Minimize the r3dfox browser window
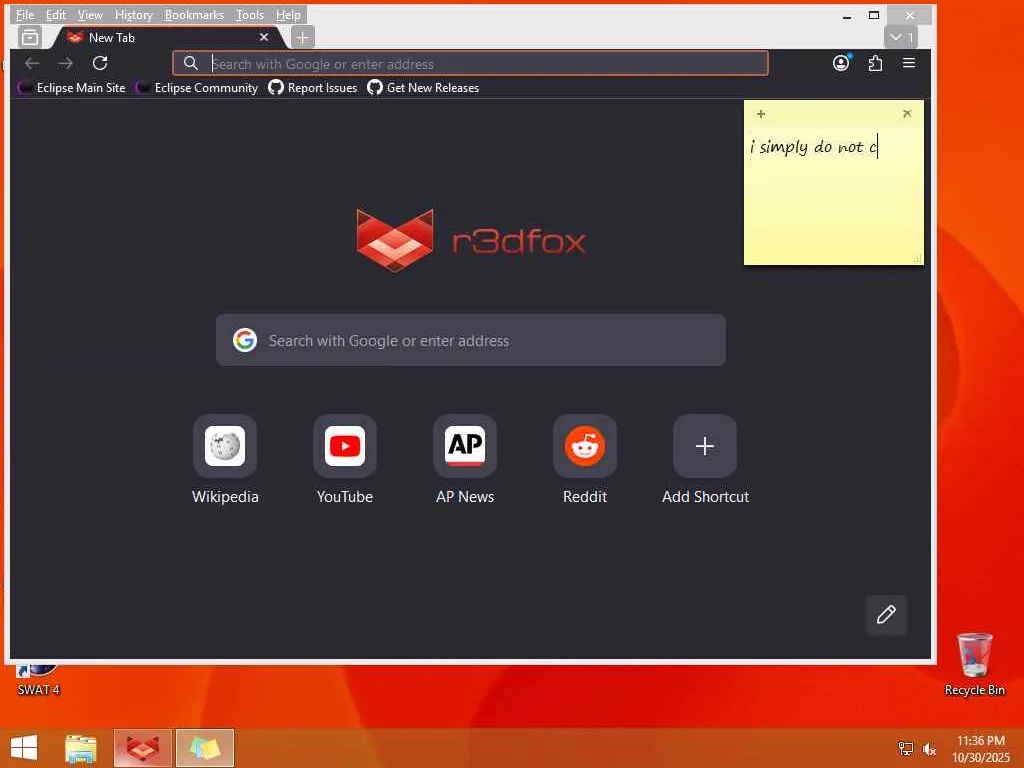Viewport: 1024px width, 768px height. [847, 15]
